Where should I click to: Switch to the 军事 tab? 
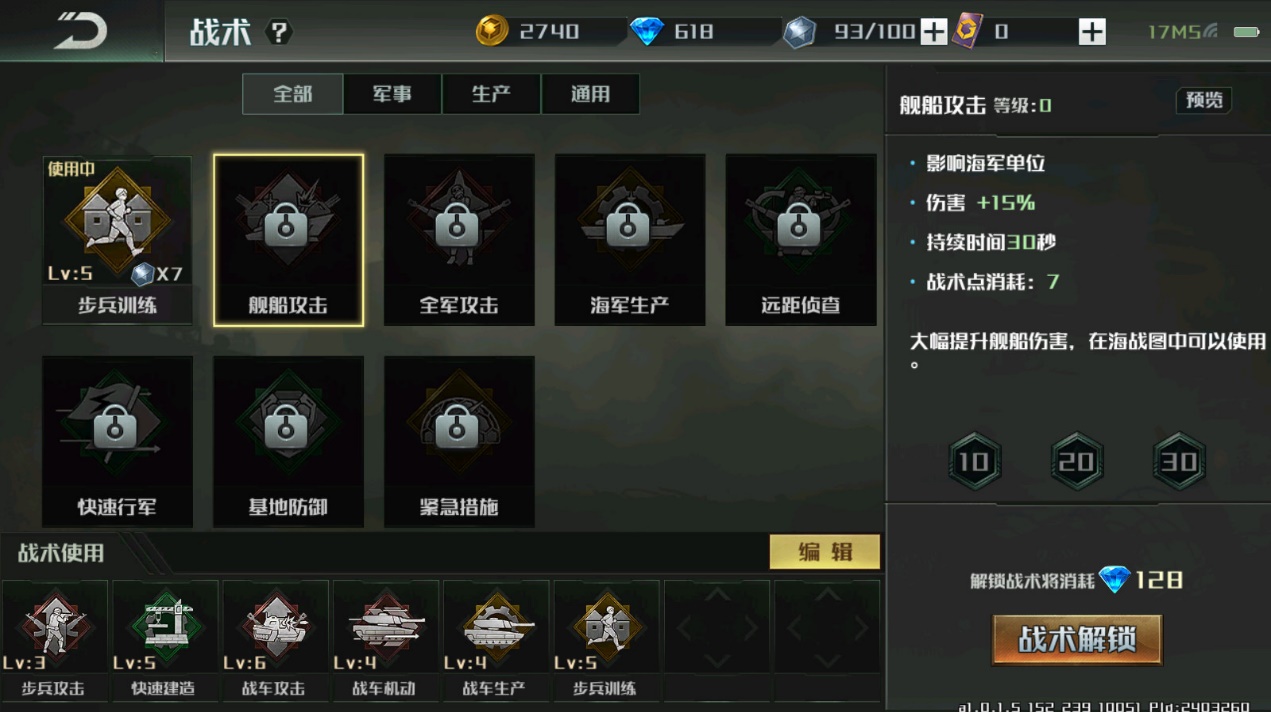[392, 94]
